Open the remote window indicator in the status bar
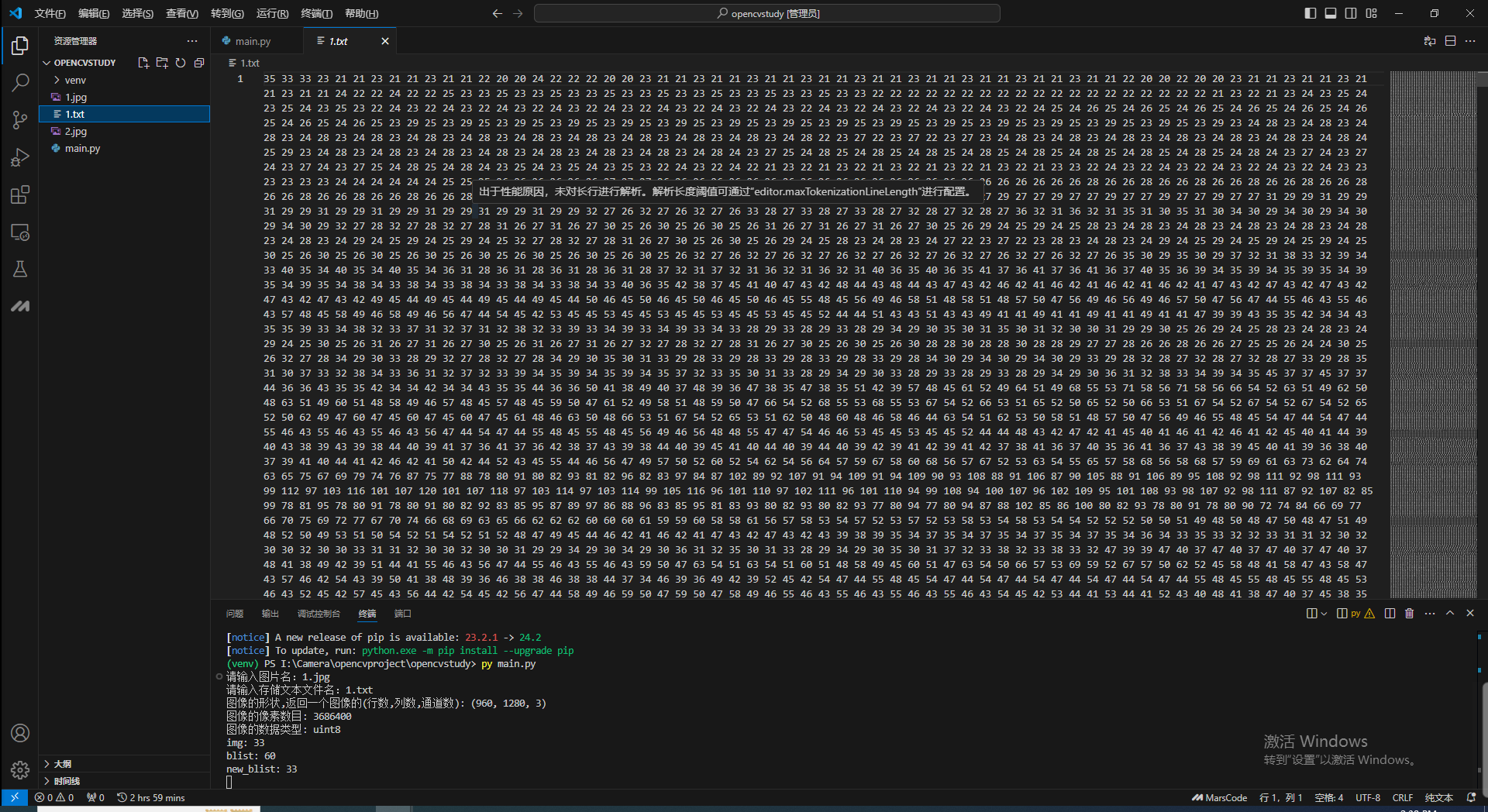The width and height of the screenshot is (1488, 812). [15, 797]
